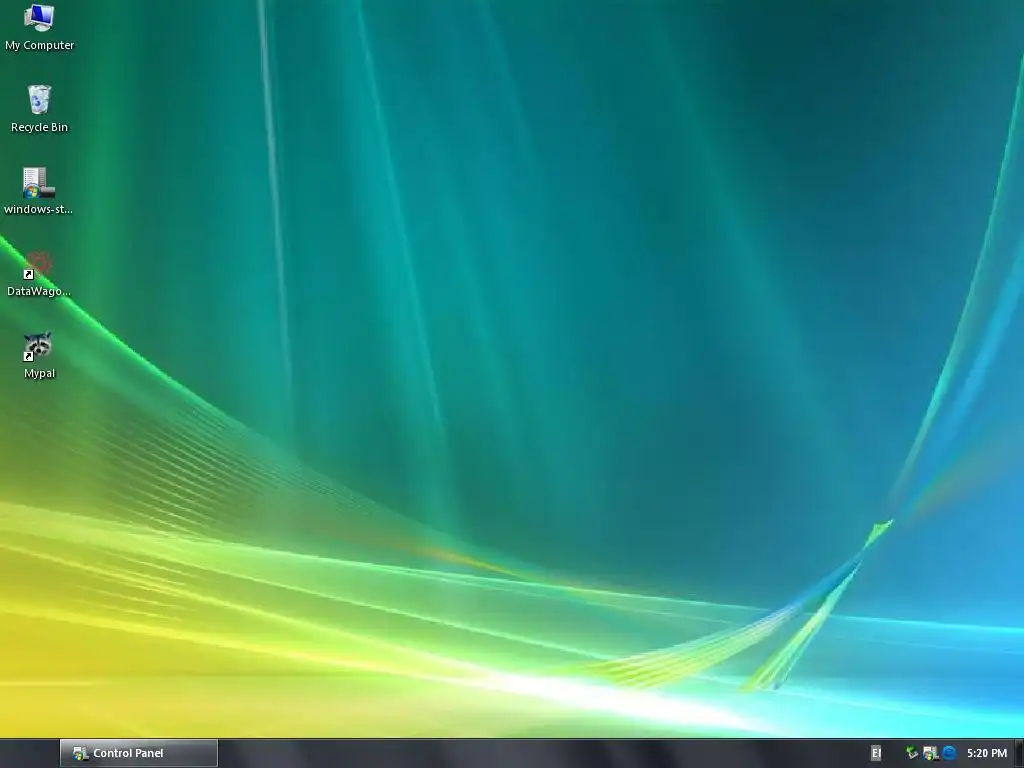1024x768 pixels.
Task: Click the Windows flag computer tray icon
Action: click(931, 753)
